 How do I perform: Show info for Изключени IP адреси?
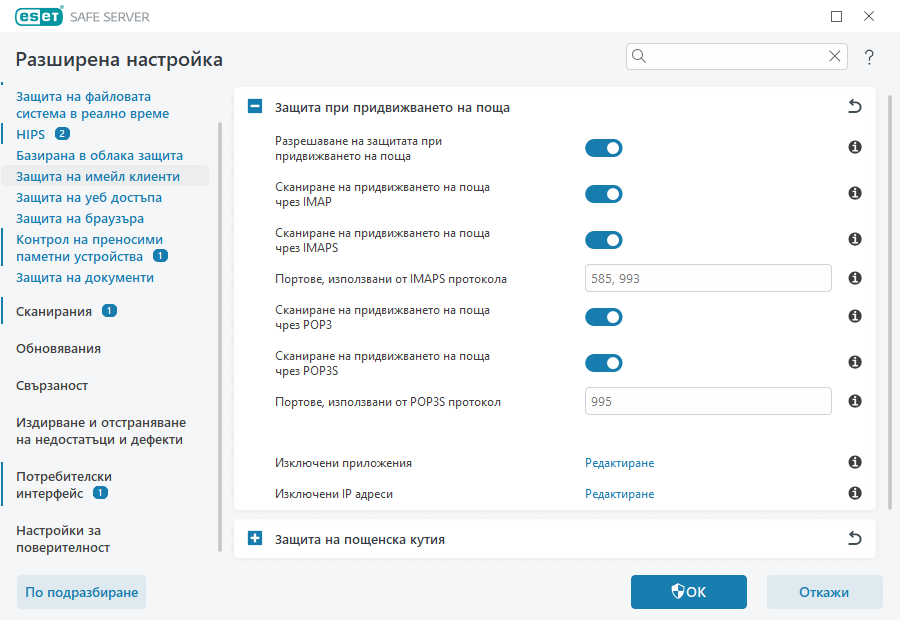855,494
